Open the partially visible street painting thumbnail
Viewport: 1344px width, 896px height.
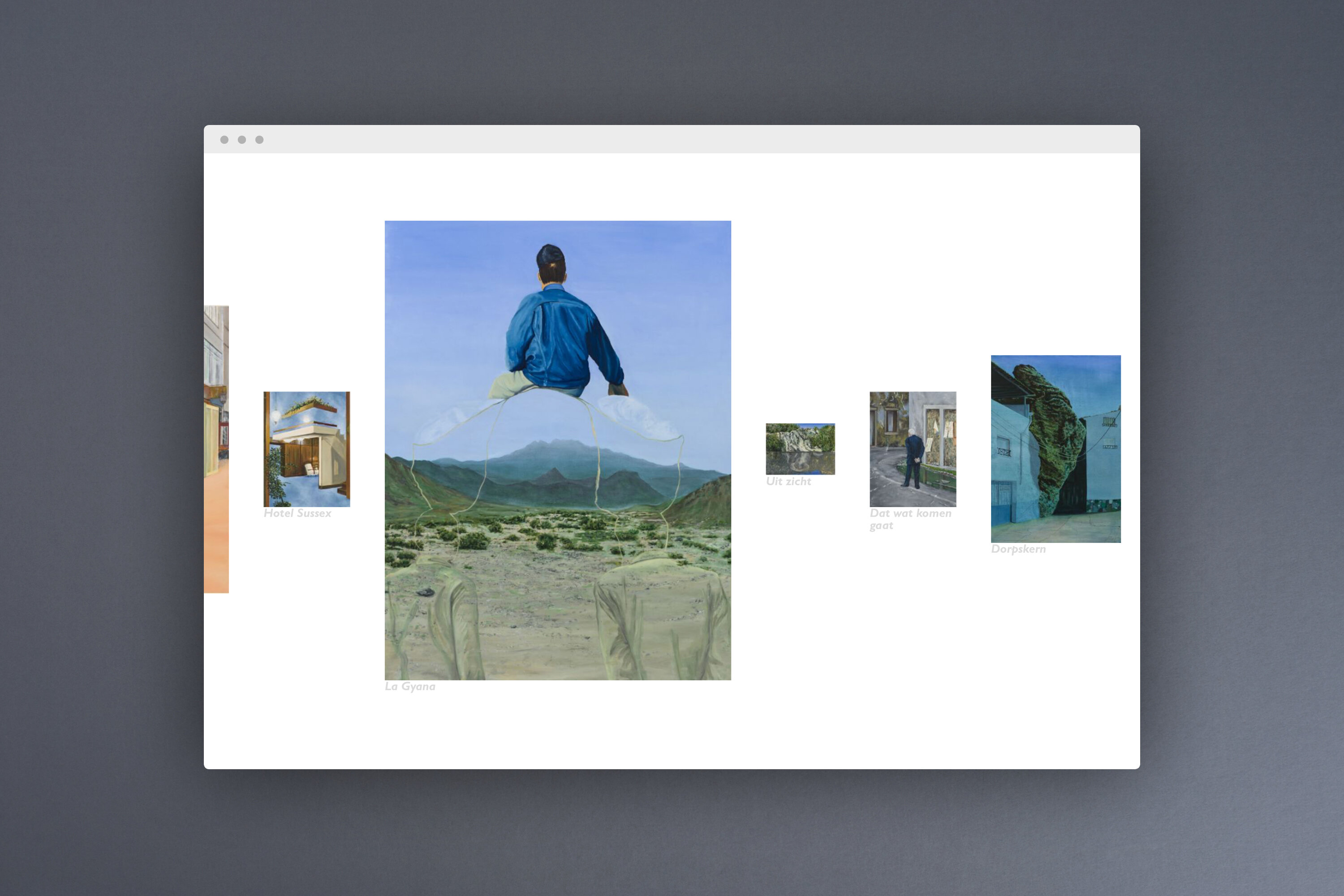[216, 449]
